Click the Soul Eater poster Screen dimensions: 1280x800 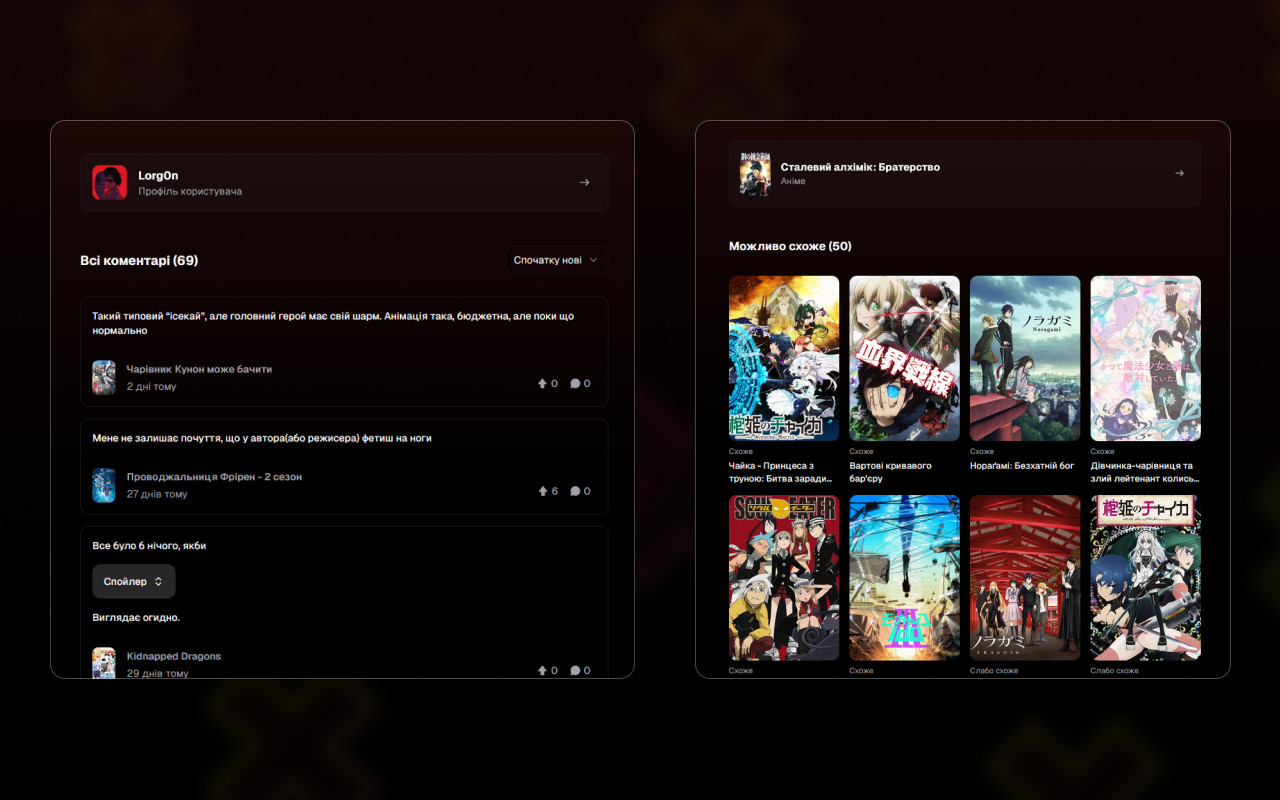(x=784, y=578)
